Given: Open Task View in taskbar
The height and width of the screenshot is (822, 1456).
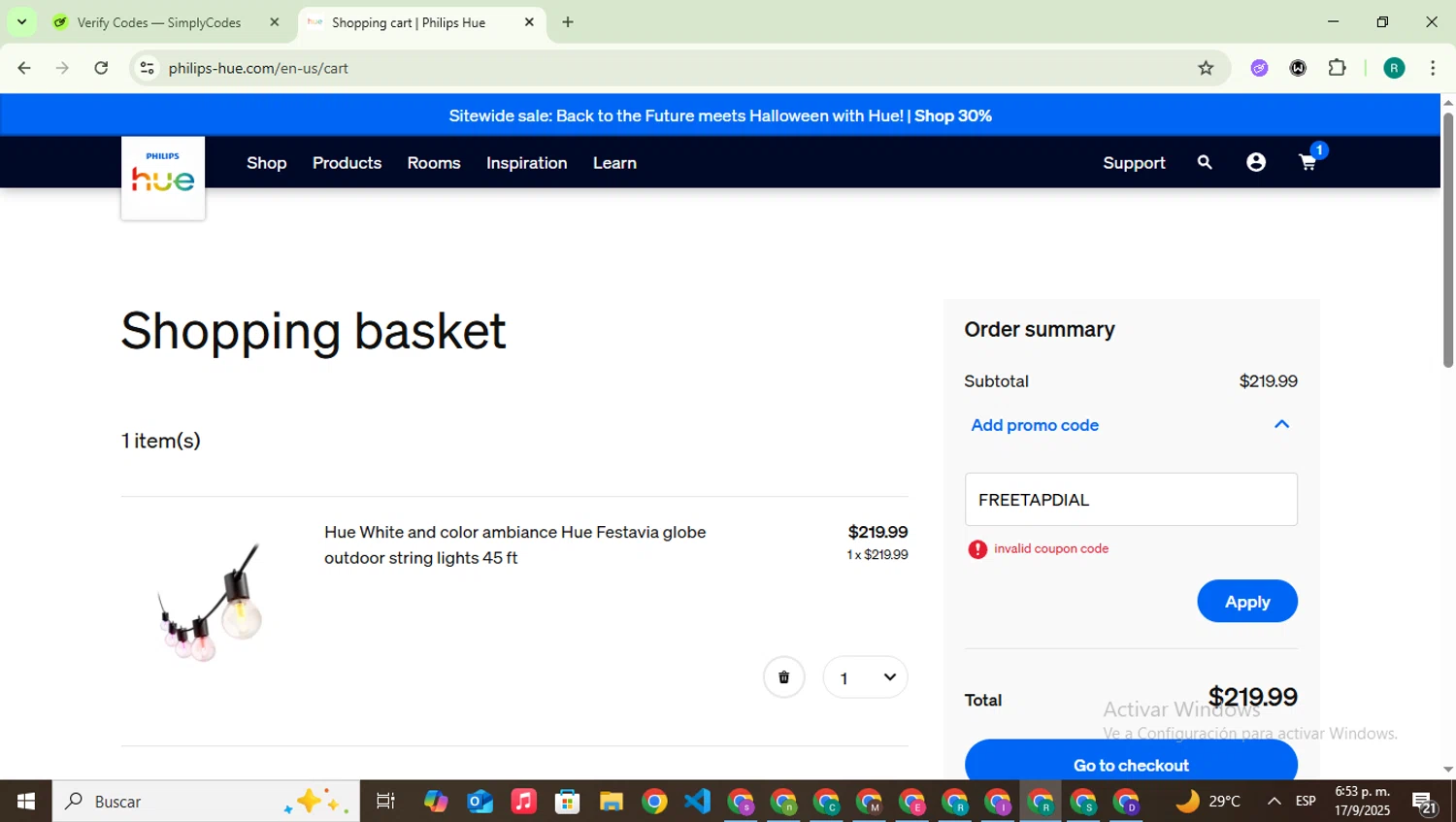Looking at the screenshot, I should pyautogui.click(x=385, y=802).
